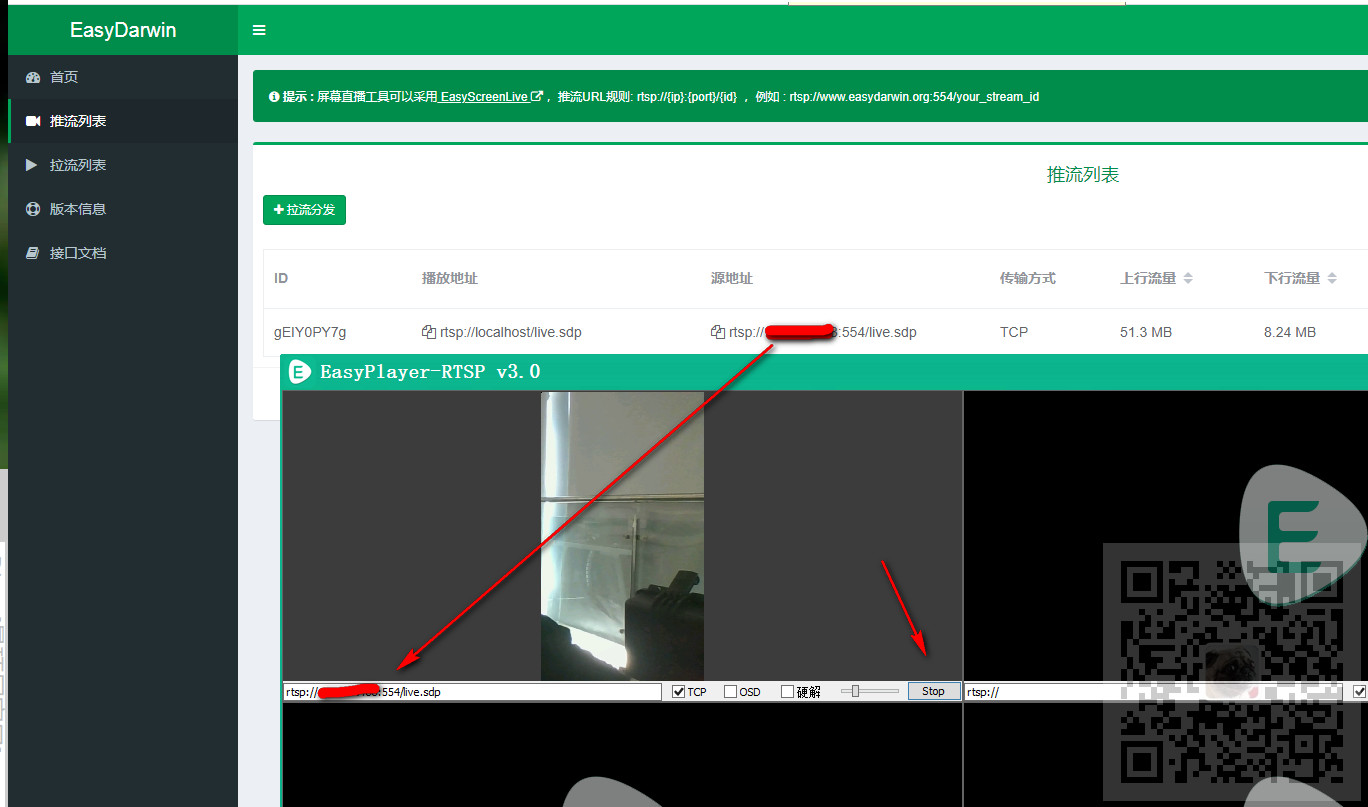1368x807 pixels.
Task: Click the 播放地址 column header
Action: tap(450, 278)
